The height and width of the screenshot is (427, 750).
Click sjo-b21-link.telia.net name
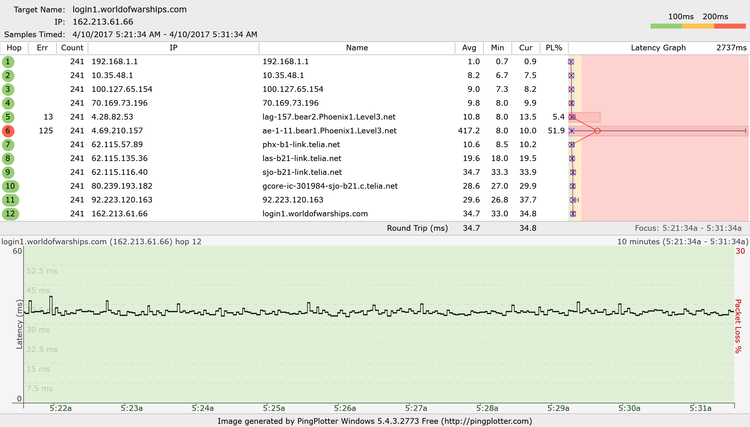302,172
